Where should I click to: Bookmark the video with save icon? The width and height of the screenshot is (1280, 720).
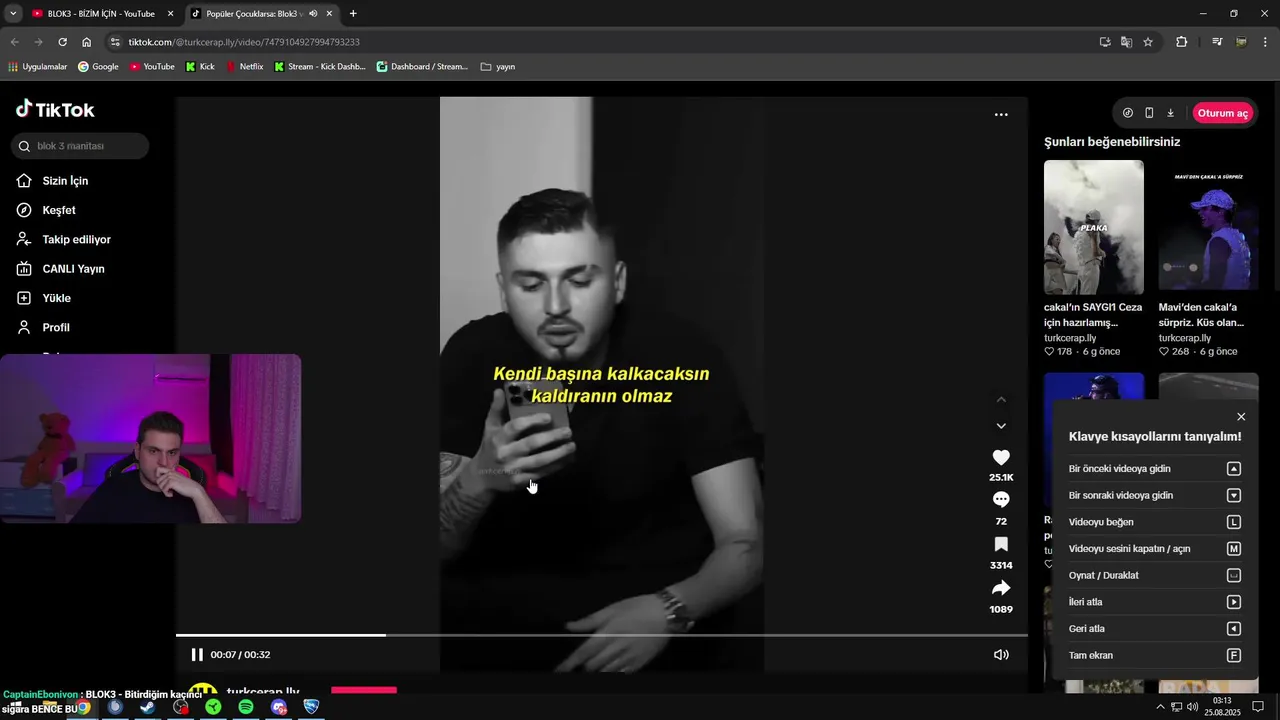(1001, 544)
